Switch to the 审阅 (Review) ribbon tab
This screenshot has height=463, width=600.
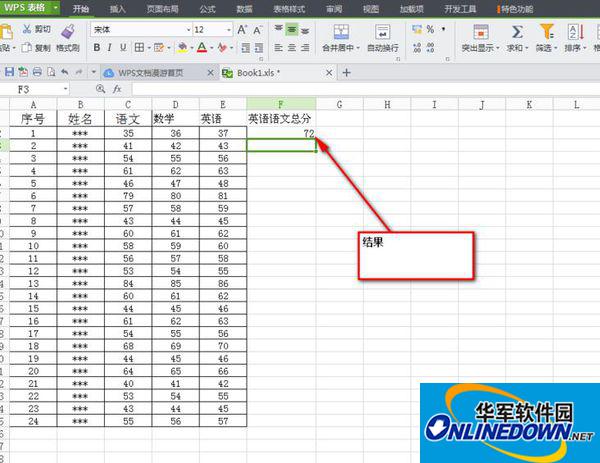click(334, 9)
